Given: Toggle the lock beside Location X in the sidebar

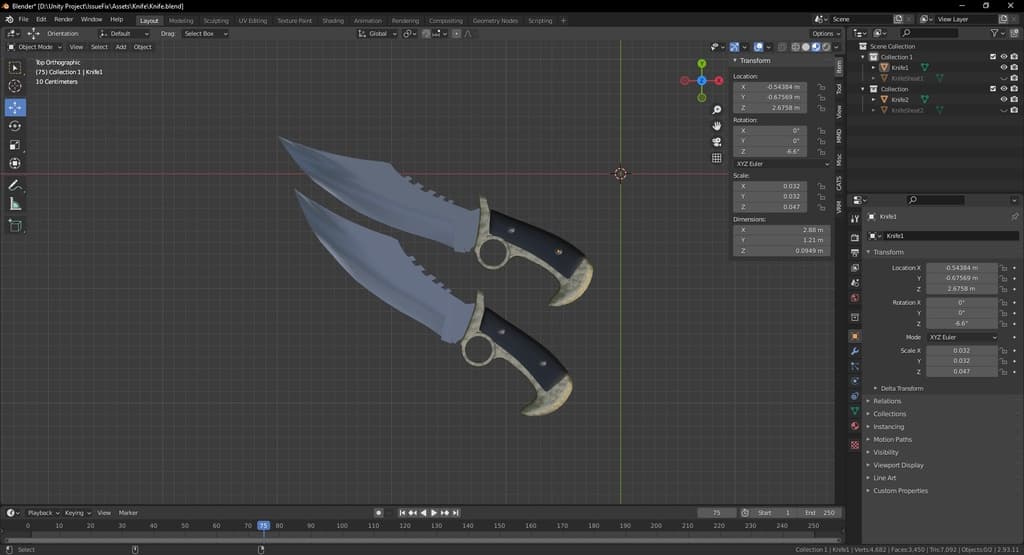Looking at the screenshot, I should (x=821, y=87).
